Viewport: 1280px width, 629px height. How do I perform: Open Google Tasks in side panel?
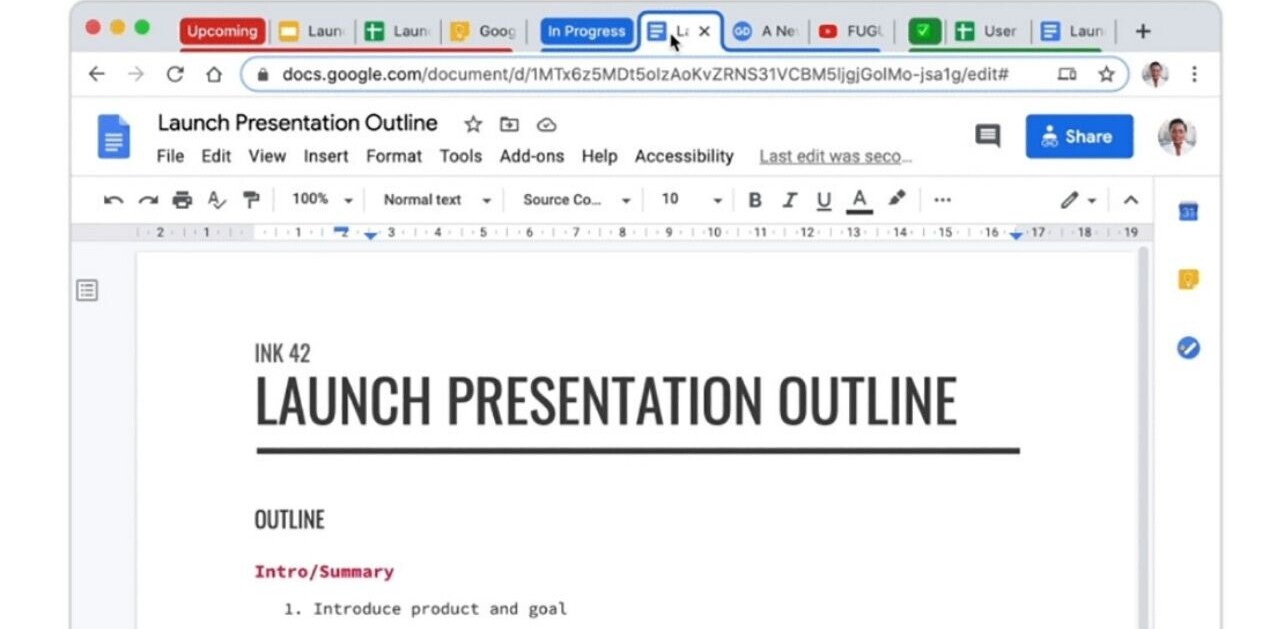[x=1188, y=348]
